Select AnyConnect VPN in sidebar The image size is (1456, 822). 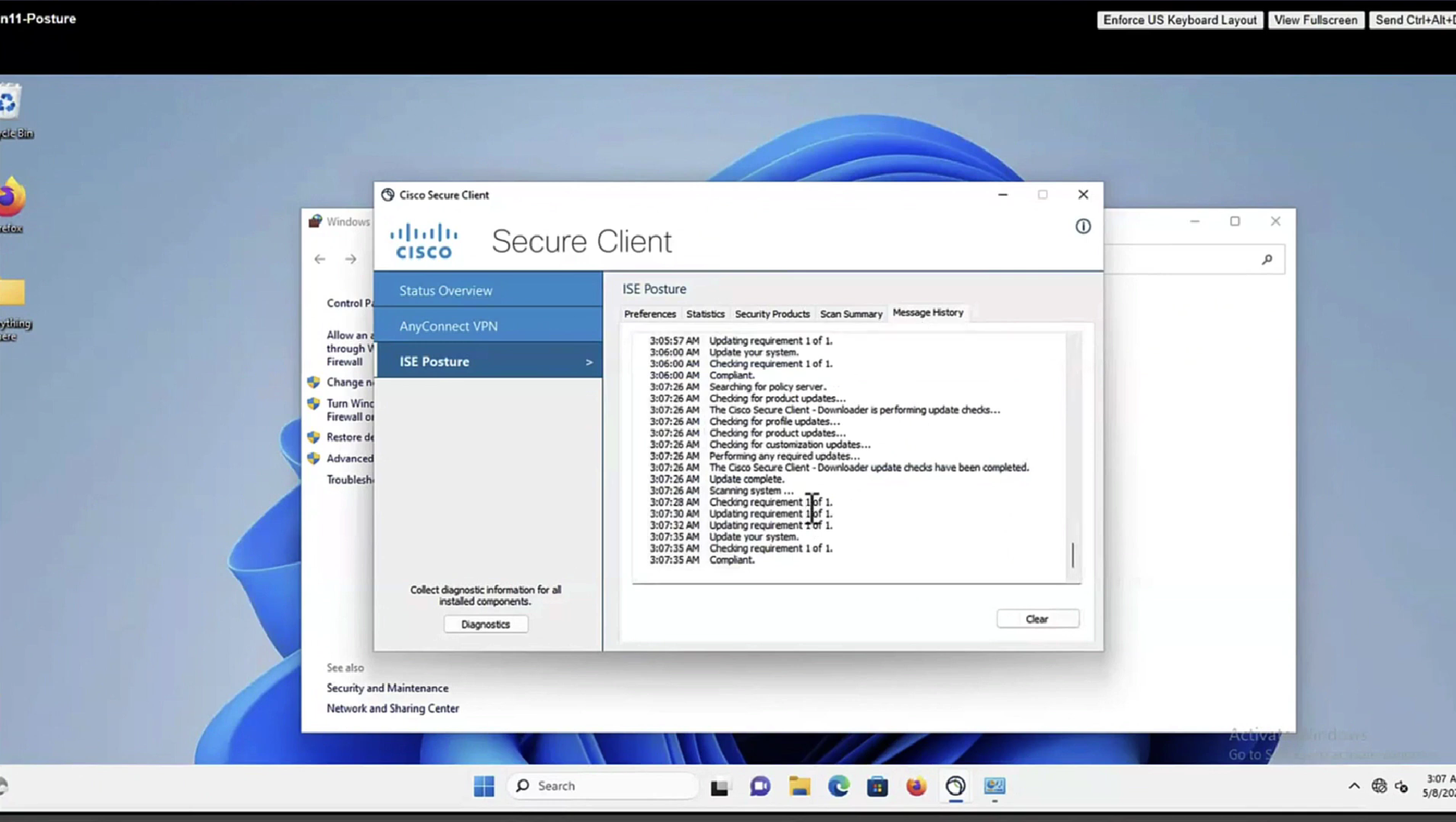[x=448, y=326]
